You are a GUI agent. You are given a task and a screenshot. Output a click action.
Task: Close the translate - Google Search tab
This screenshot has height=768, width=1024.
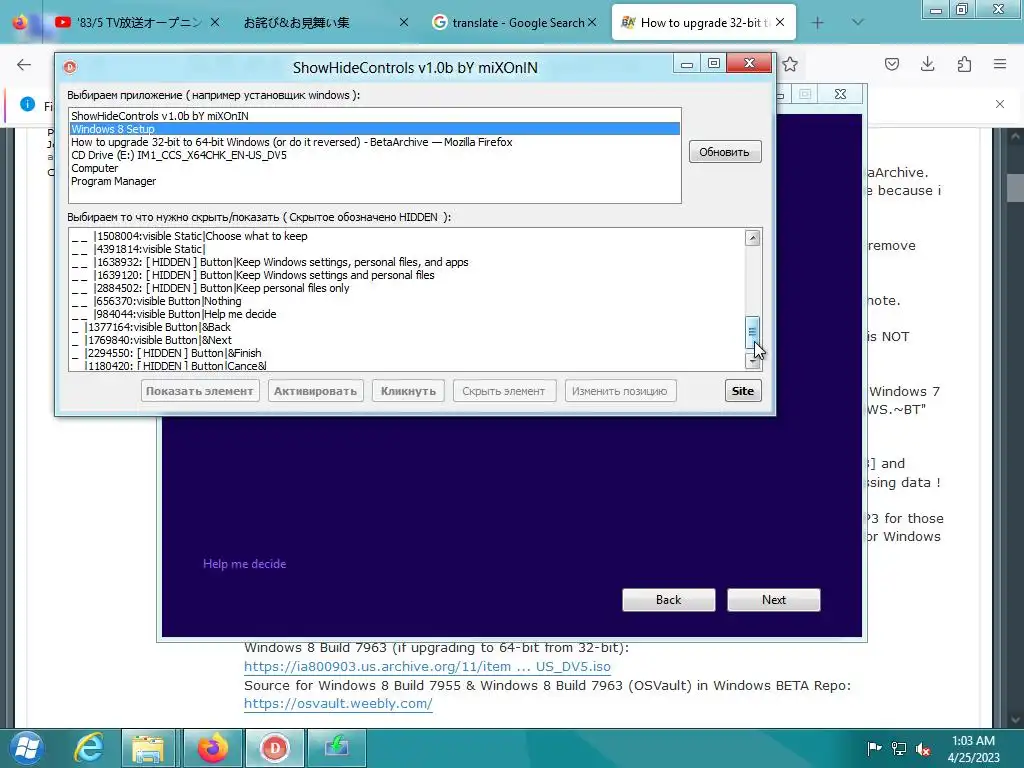click(x=592, y=22)
